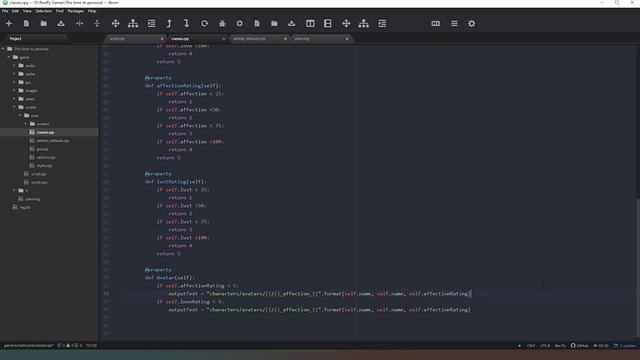Image resolution: width=640 pixels, height=360 pixels.
Task: Open the Selection menu
Action: (x=43, y=11)
